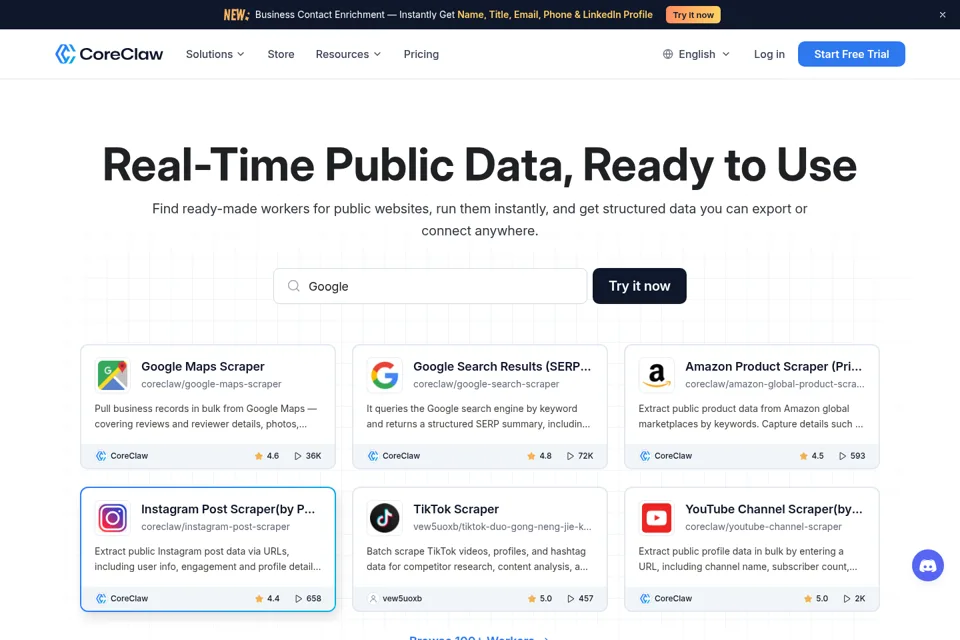The width and height of the screenshot is (960, 640).
Task: Click run count 72K play icon
Action: point(570,456)
